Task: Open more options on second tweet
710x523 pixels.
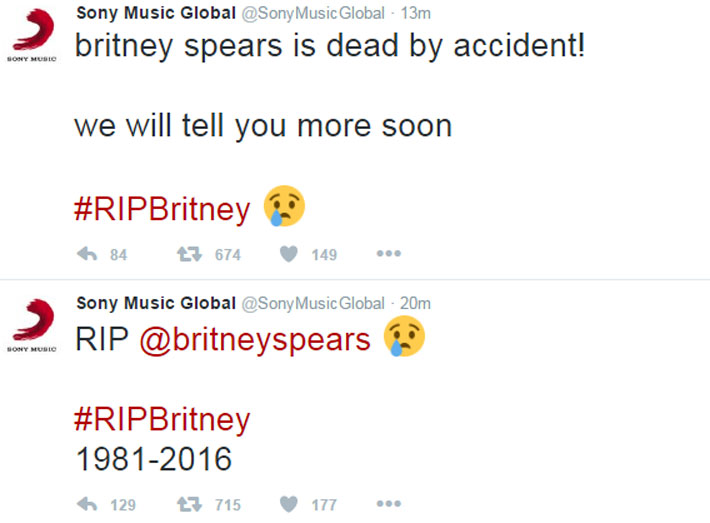Action: [x=388, y=504]
